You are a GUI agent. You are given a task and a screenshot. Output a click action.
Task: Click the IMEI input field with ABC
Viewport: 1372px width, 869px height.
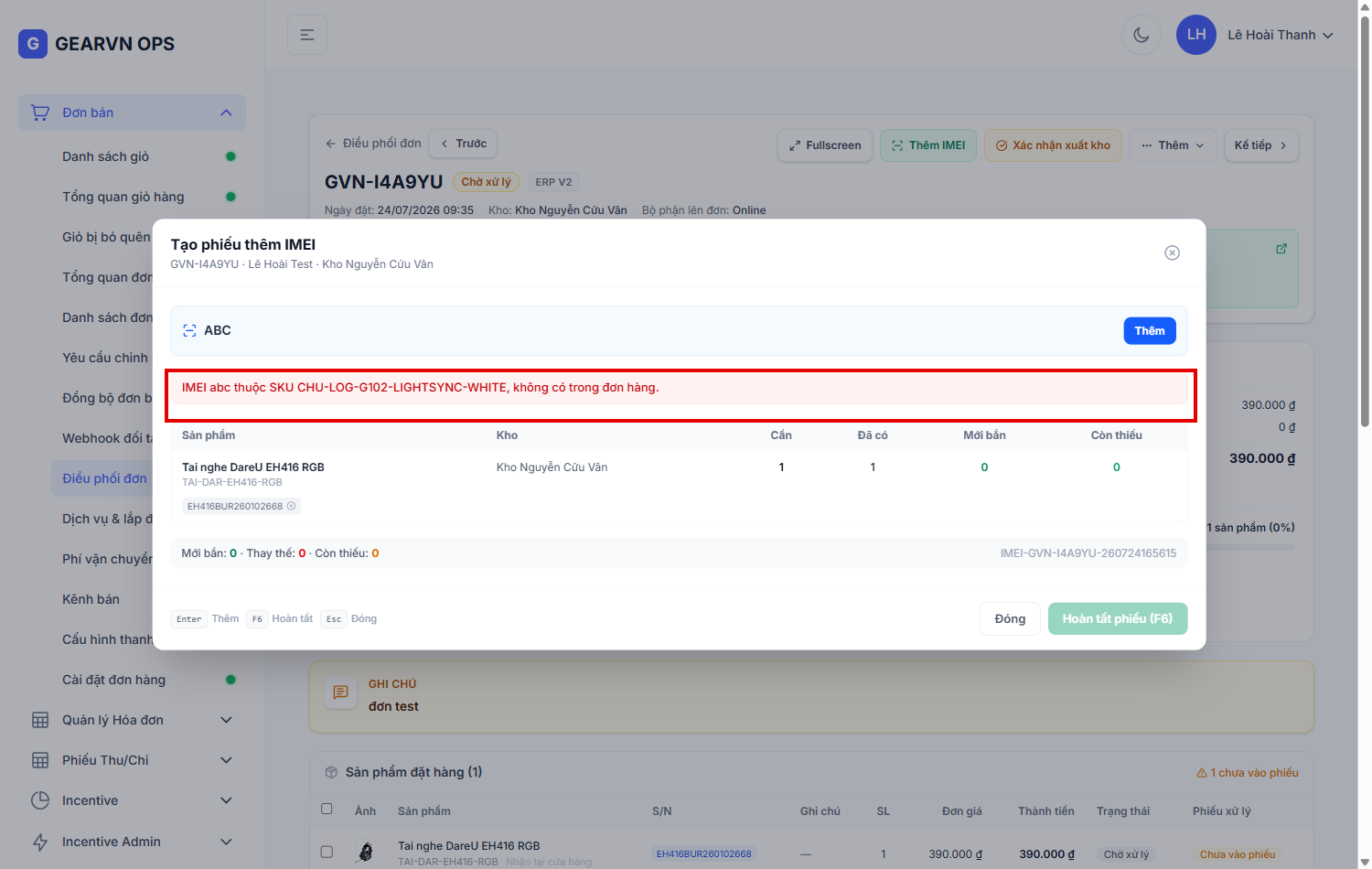[657, 331]
